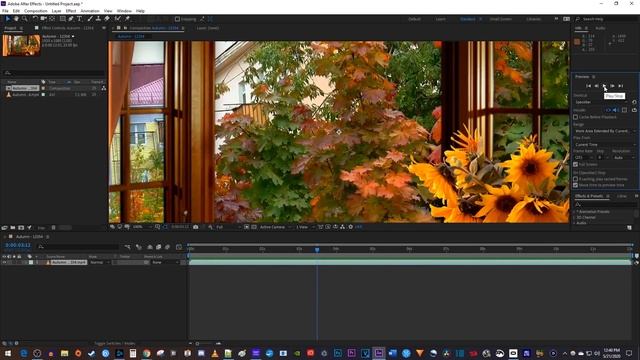Open the preview Resolution Auto dropdown
Screen dimensions: 640x360
tap(624, 158)
